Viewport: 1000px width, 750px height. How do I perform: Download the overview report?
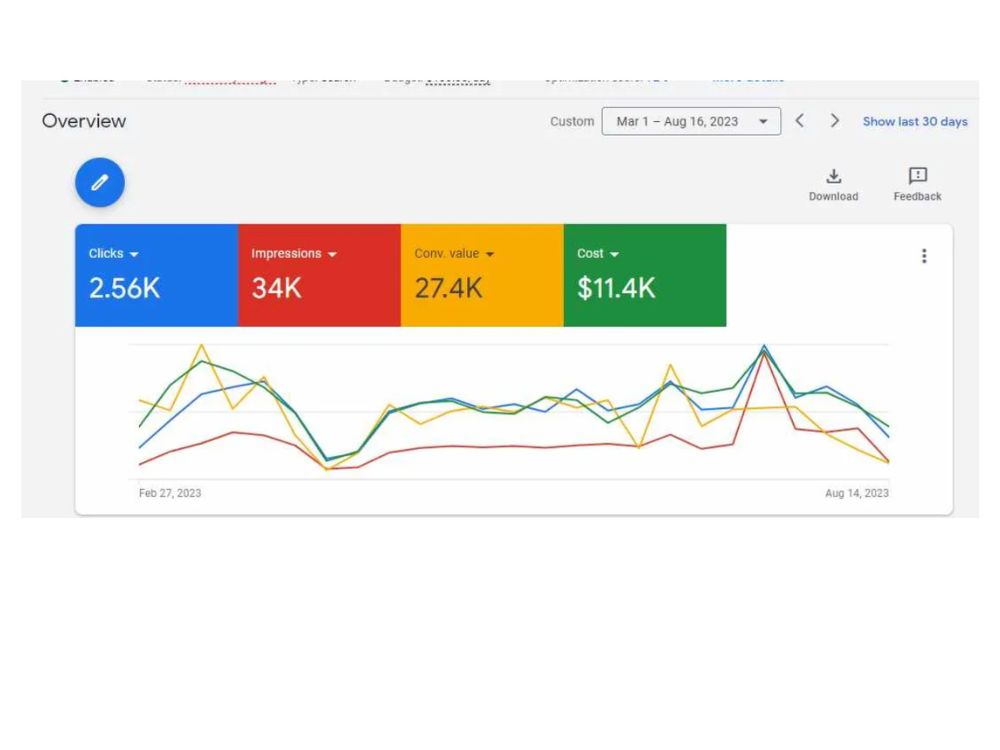coord(833,185)
